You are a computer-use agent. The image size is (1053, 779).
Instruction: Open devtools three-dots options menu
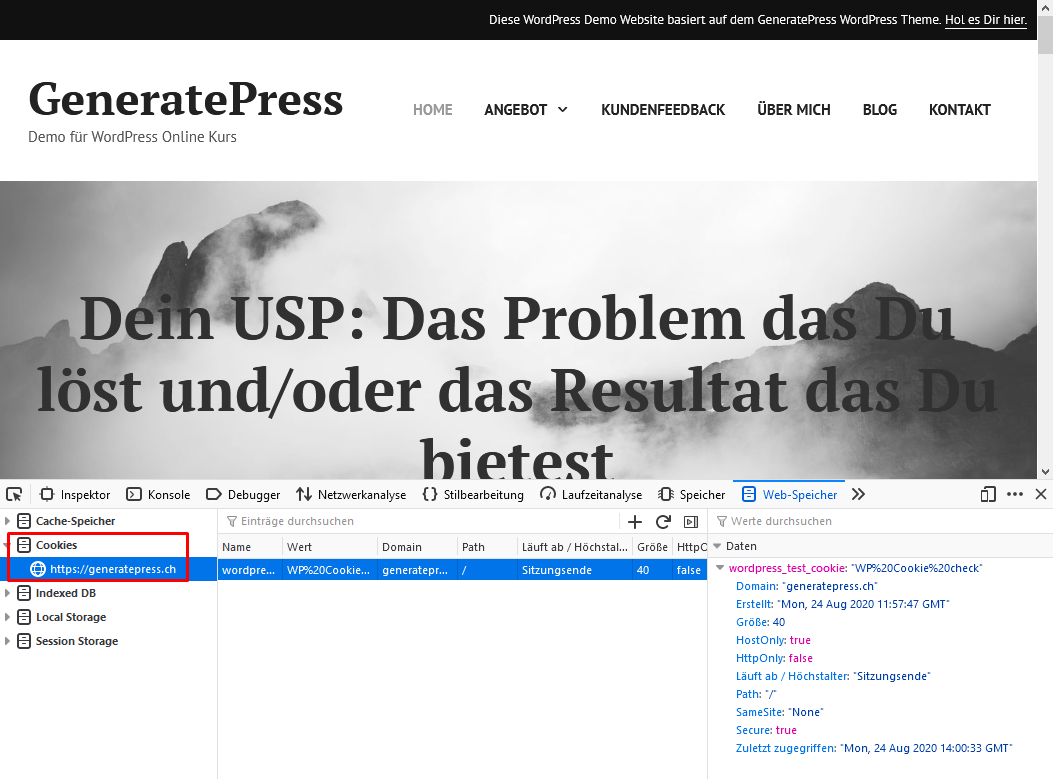coord(1015,494)
